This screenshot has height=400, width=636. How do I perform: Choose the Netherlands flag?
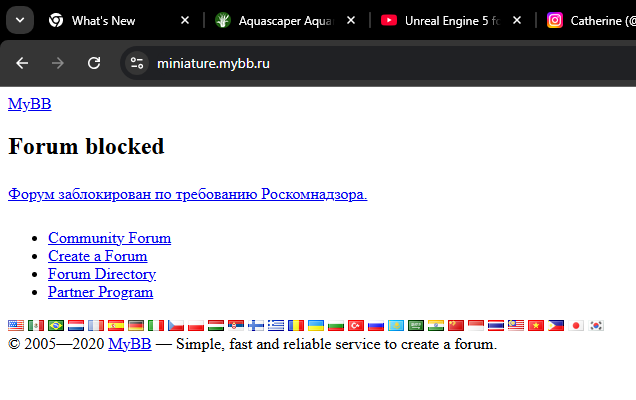(76, 325)
